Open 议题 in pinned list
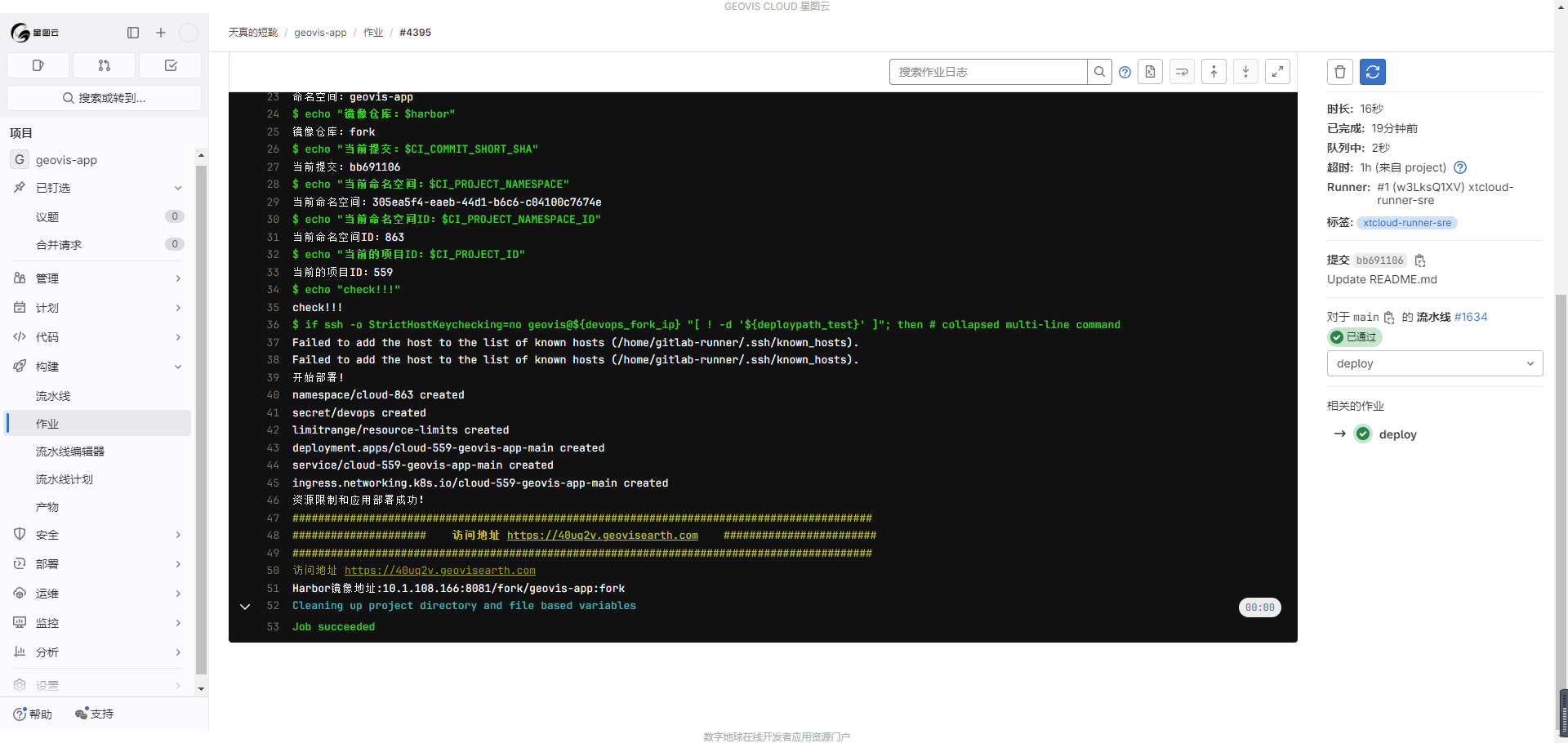Screen dimensions: 1568x743 98,217
